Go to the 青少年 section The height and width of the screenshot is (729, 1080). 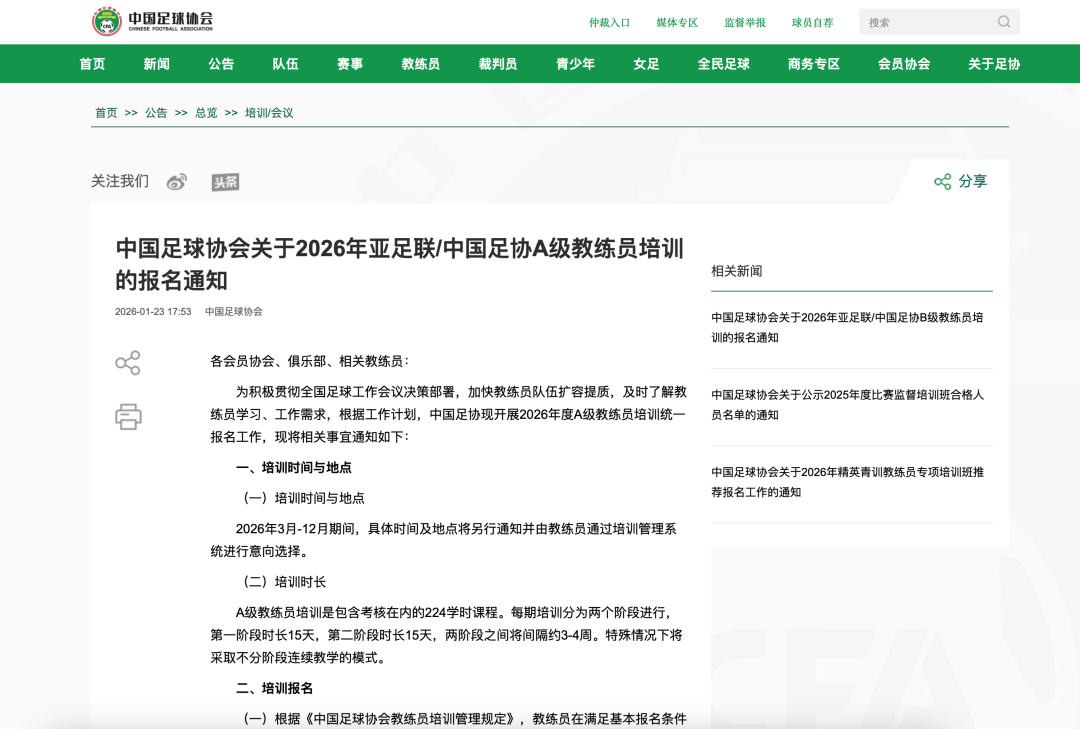point(575,64)
